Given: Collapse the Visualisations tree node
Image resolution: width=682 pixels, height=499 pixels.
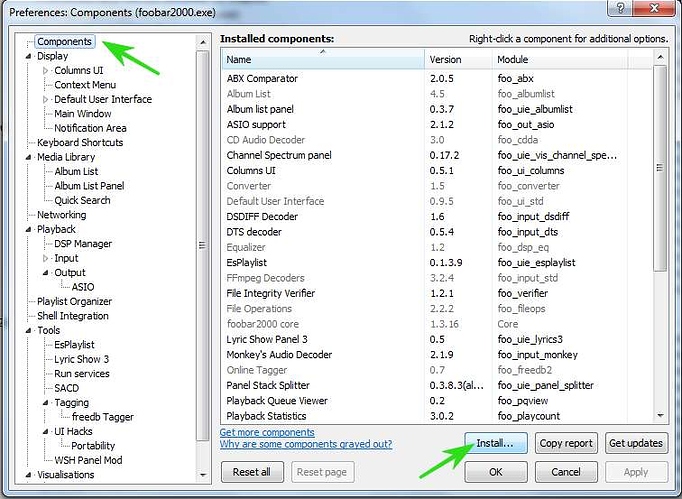Looking at the screenshot, I should click(x=29, y=475).
